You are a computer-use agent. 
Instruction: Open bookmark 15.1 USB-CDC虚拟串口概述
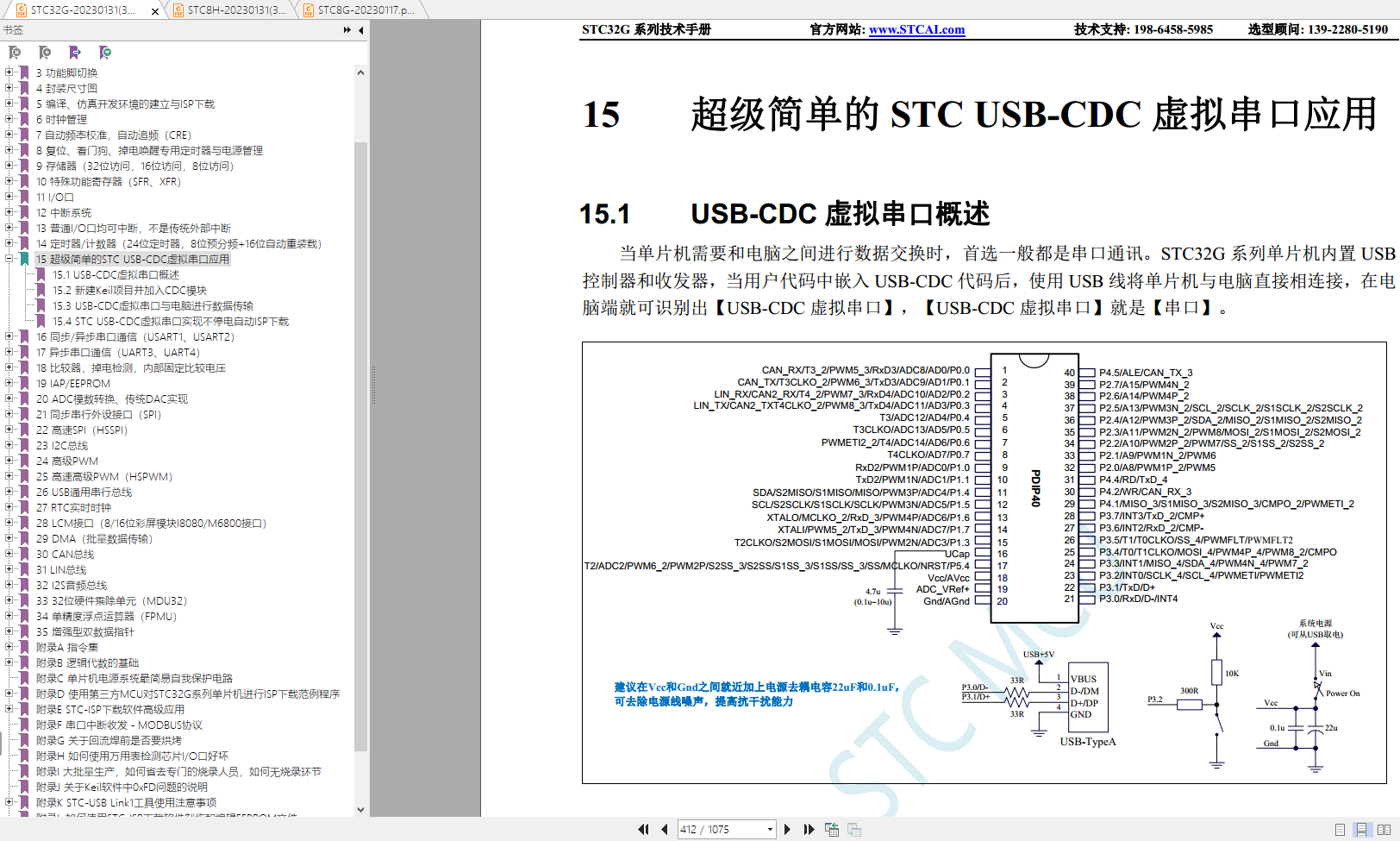pos(116,274)
